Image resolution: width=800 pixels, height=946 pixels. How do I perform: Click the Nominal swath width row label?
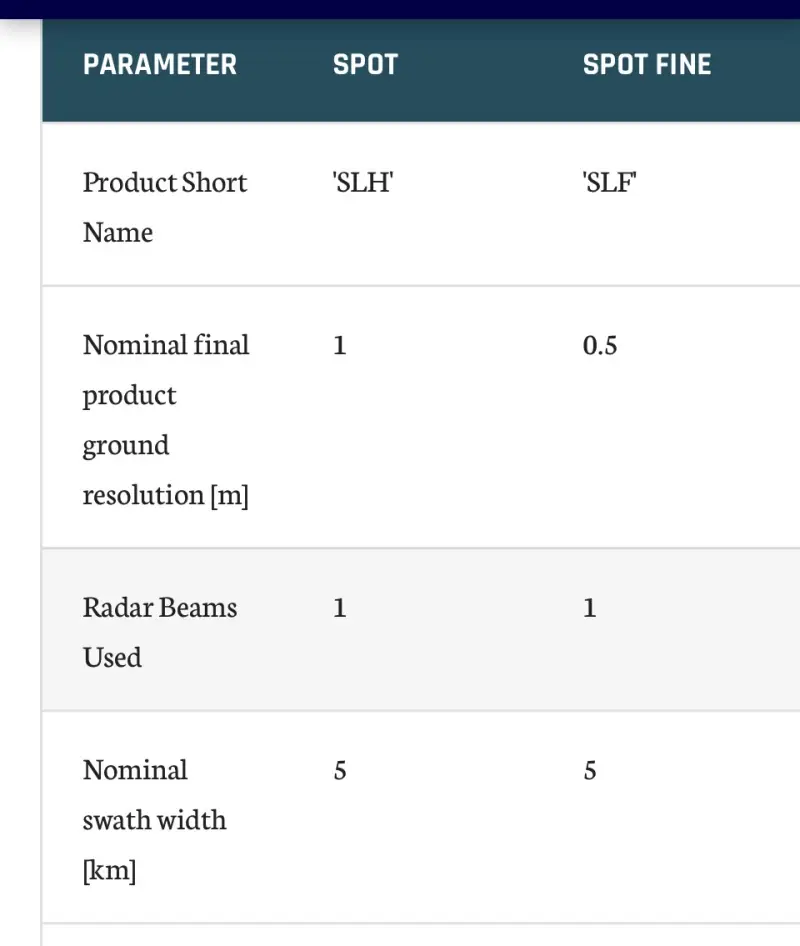(x=154, y=820)
